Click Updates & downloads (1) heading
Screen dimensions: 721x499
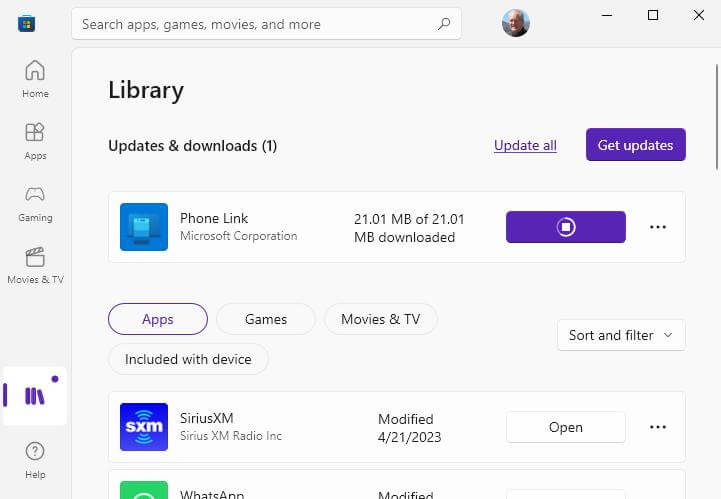[x=193, y=146]
